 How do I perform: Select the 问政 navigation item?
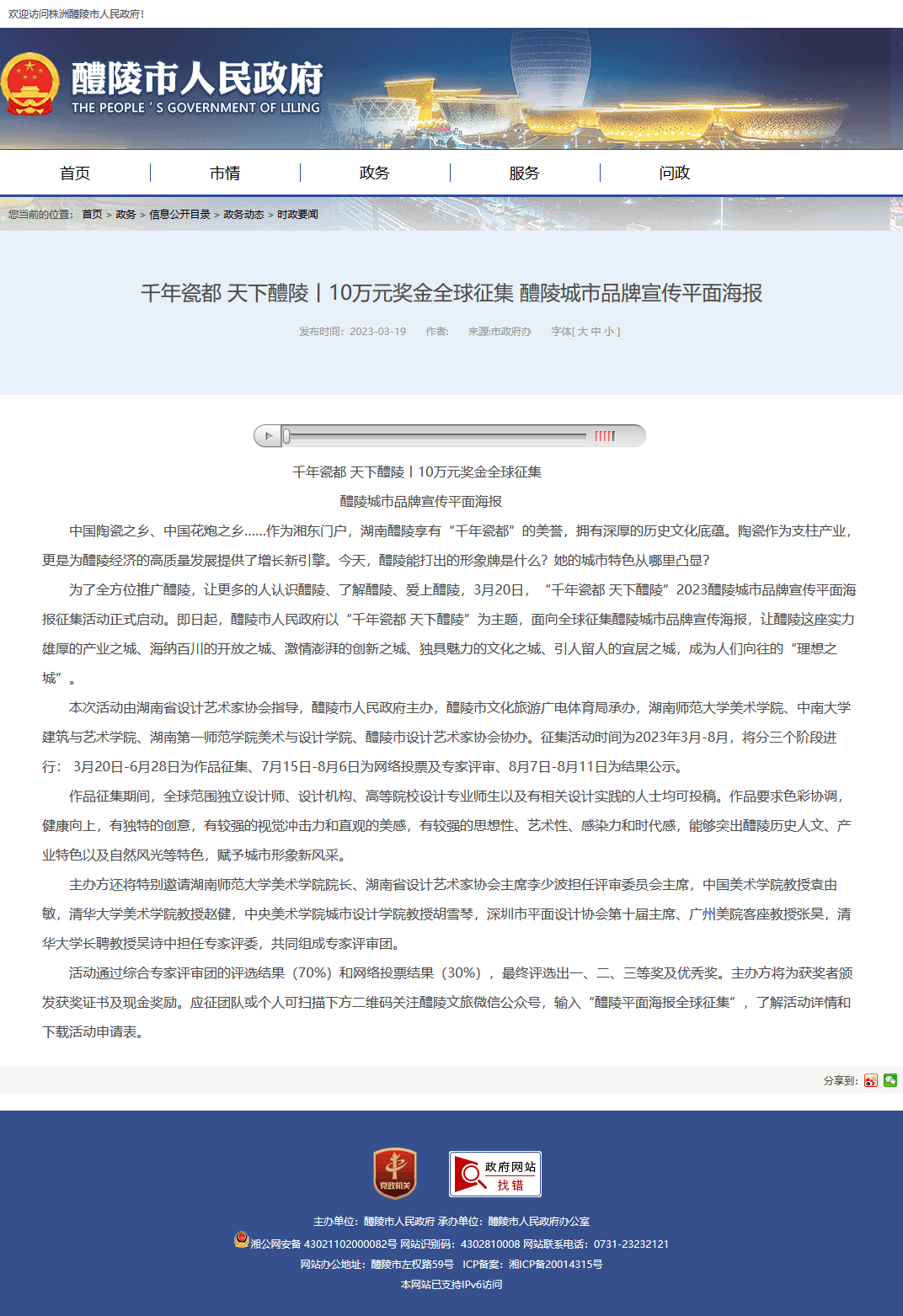[x=675, y=173]
